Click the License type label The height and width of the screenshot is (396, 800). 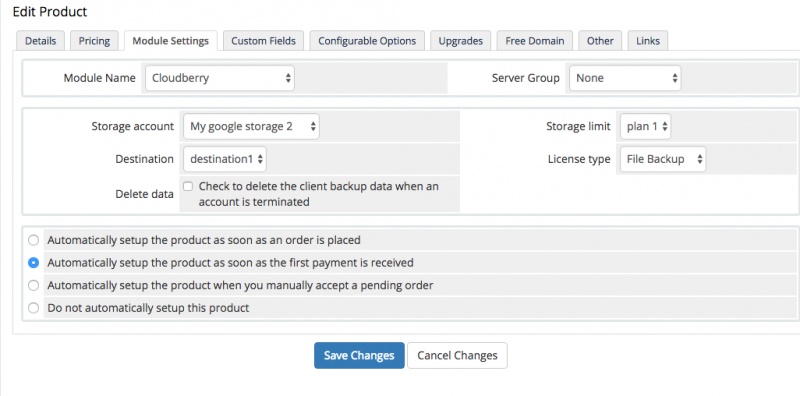coord(579,159)
